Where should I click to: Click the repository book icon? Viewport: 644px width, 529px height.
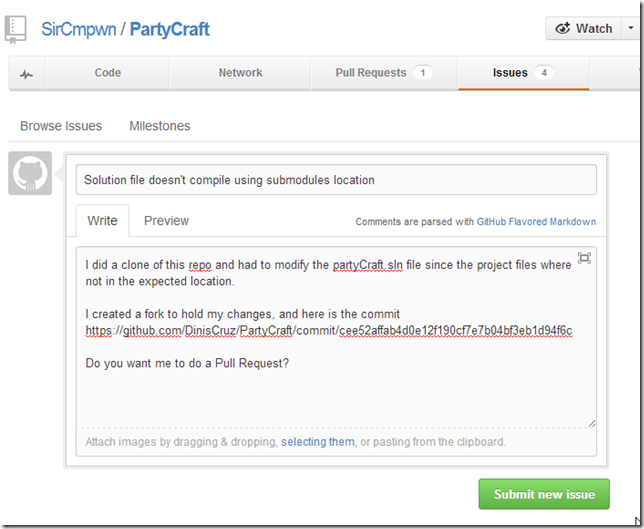(x=16, y=29)
